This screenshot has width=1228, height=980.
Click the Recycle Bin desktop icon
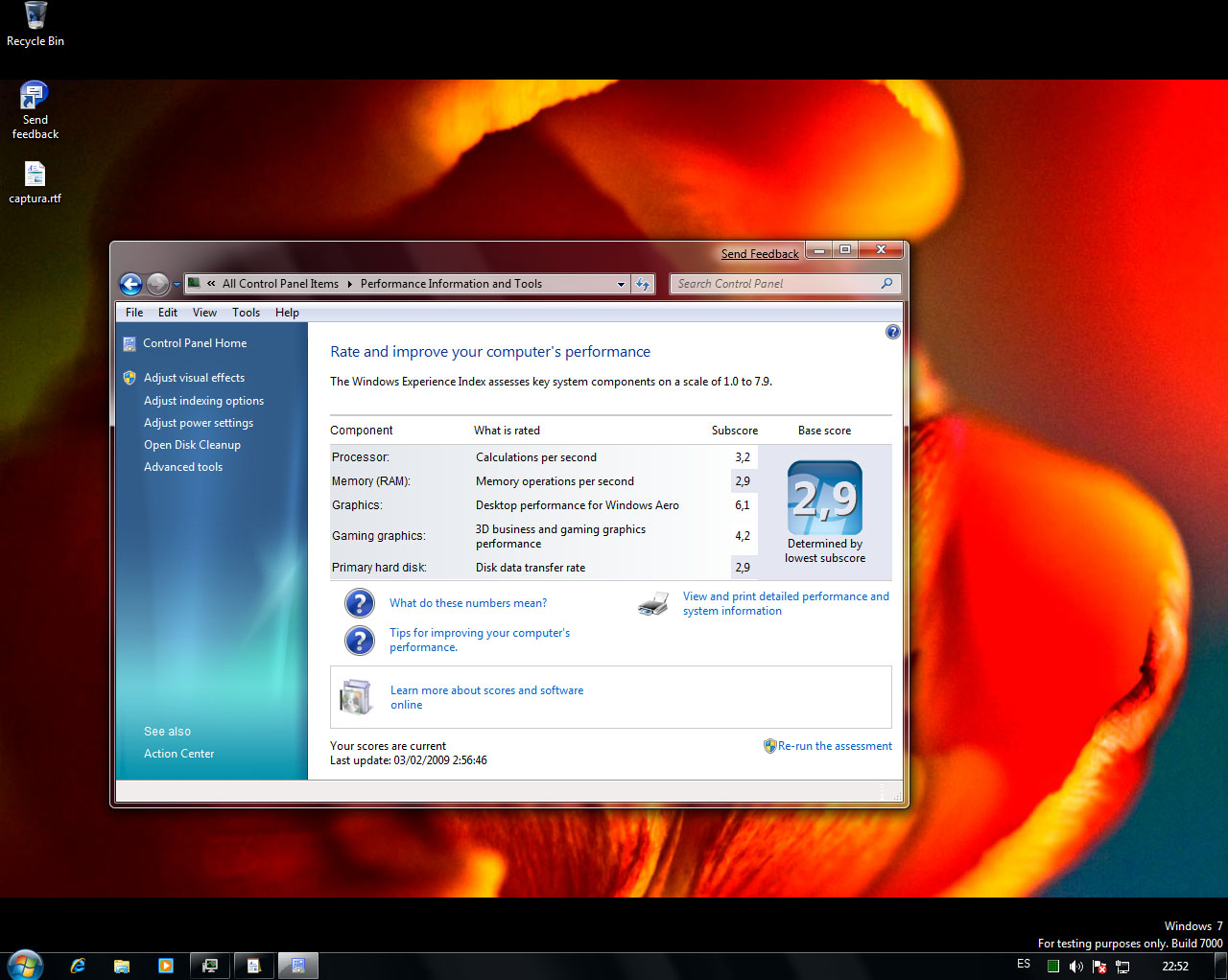(35, 25)
